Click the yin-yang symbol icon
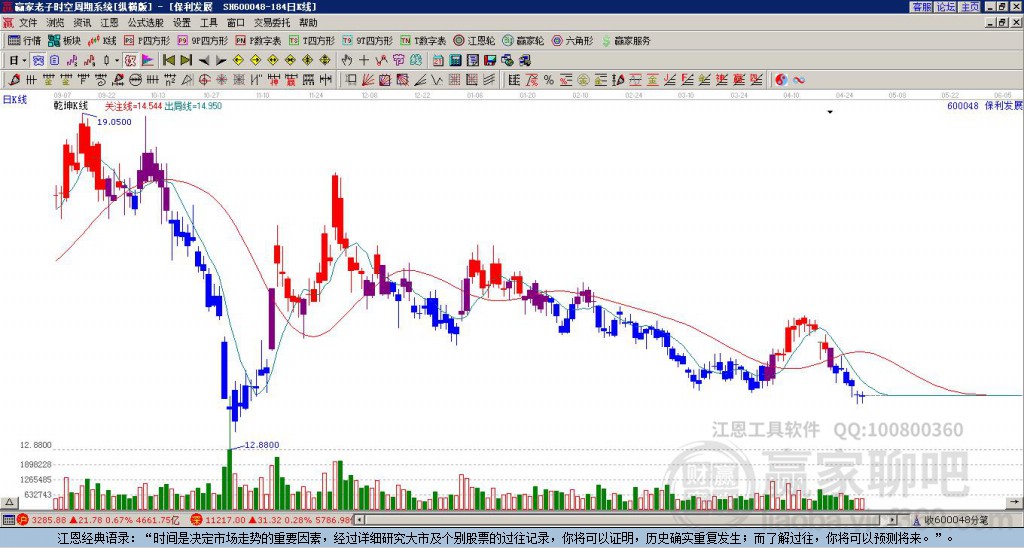Image resolution: width=1024 pixels, height=548 pixels. coord(781,80)
